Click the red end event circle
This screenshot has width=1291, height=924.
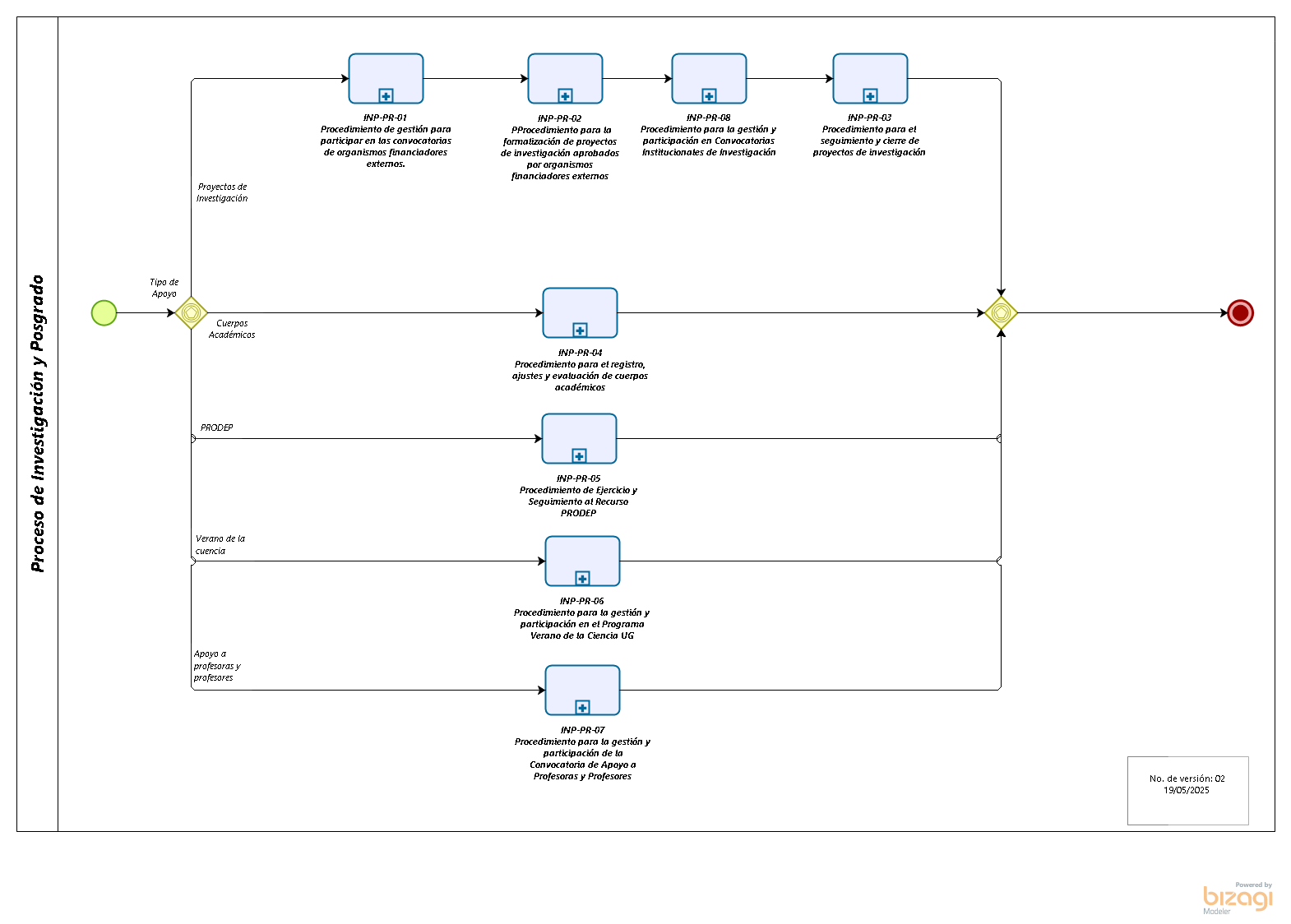1240,313
